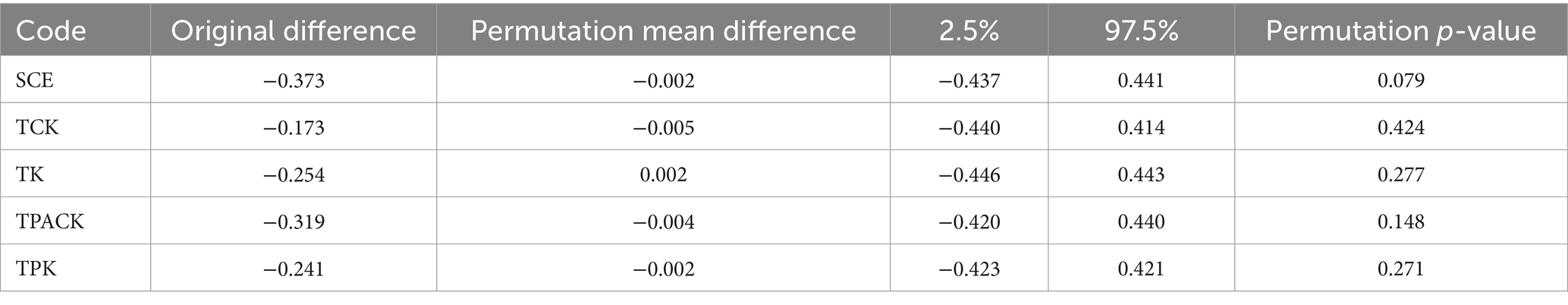
Task: Select the TPK row label
Action: pos(36,269)
